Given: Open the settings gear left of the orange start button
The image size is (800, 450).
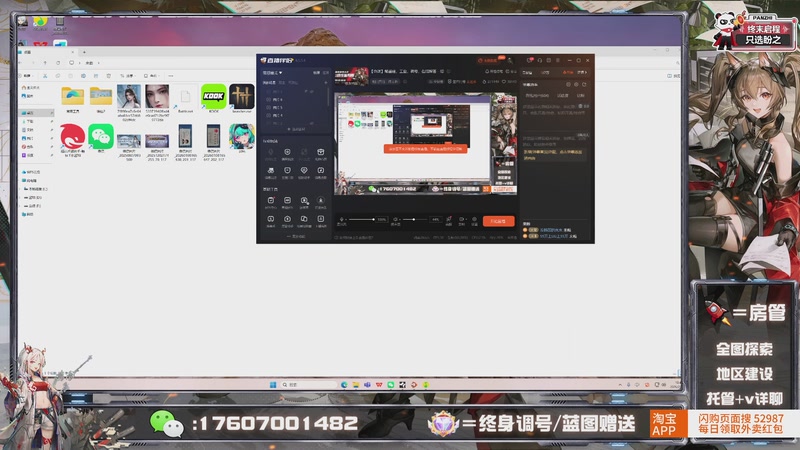Looking at the screenshot, I should 474,219.
